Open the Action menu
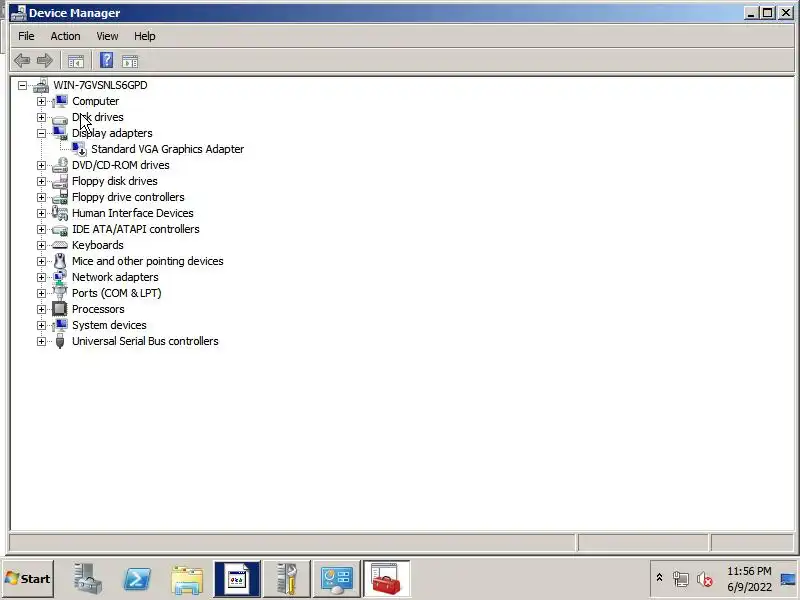800x600 pixels. pyautogui.click(x=65, y=36)
